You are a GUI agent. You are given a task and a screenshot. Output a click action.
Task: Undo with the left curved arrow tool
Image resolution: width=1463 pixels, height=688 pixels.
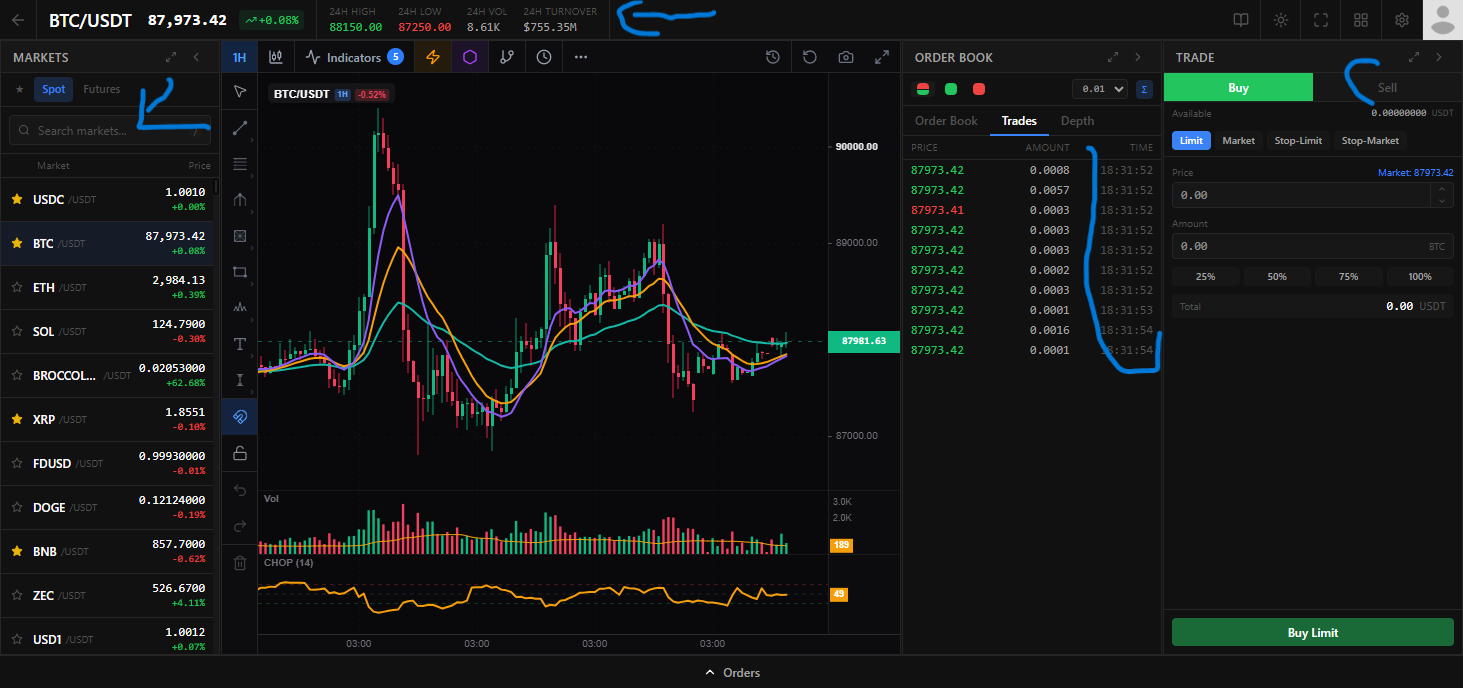coord(239,490)
